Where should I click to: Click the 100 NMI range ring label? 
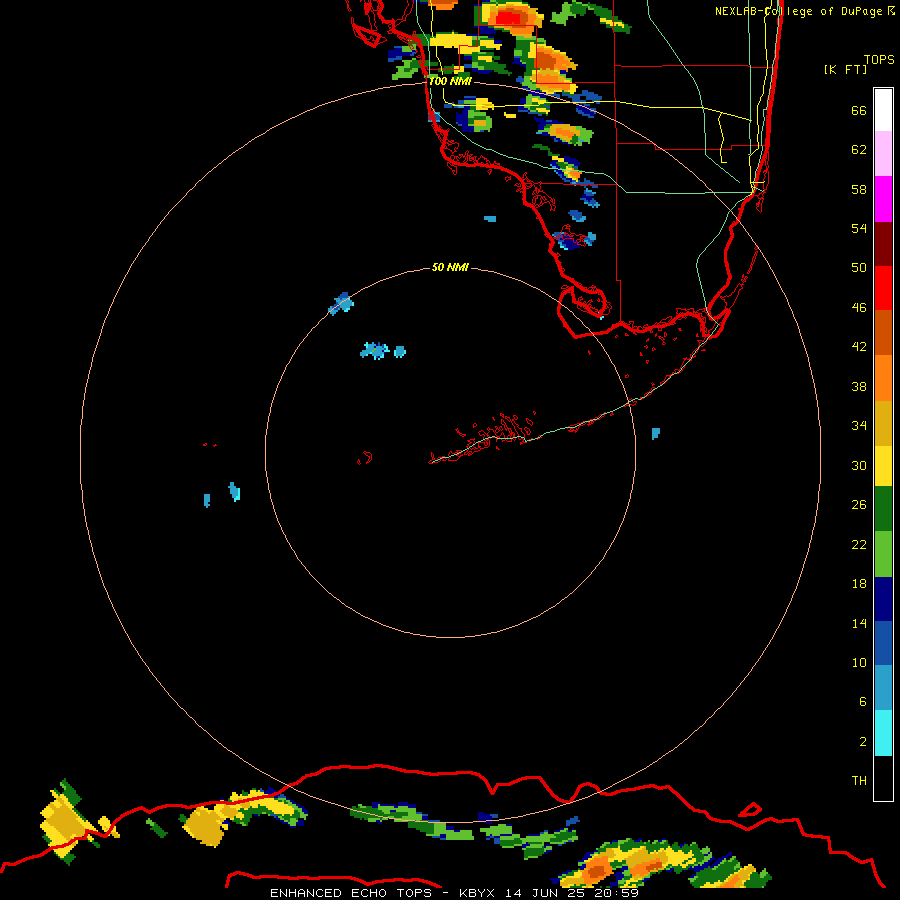(449, 81)
